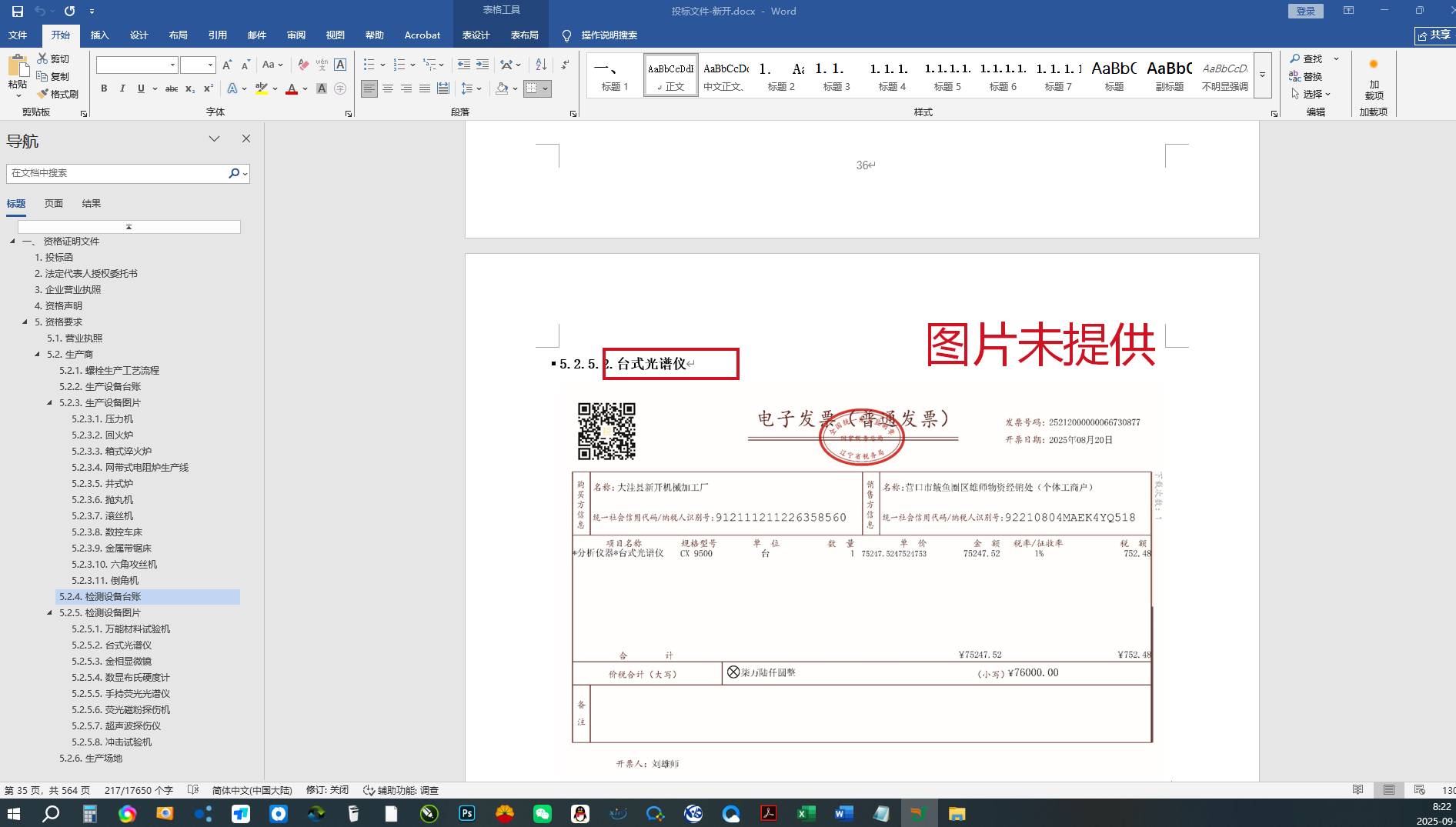
Task: Click the Redo/Repeat arrow in the title bar
Action: (x=70, y=12)
